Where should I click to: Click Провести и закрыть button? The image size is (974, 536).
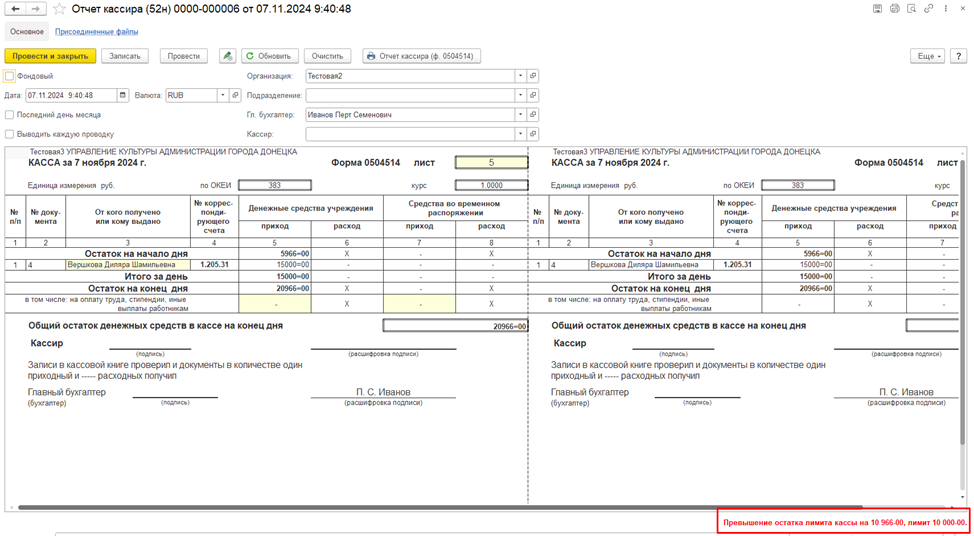[50, 56]
